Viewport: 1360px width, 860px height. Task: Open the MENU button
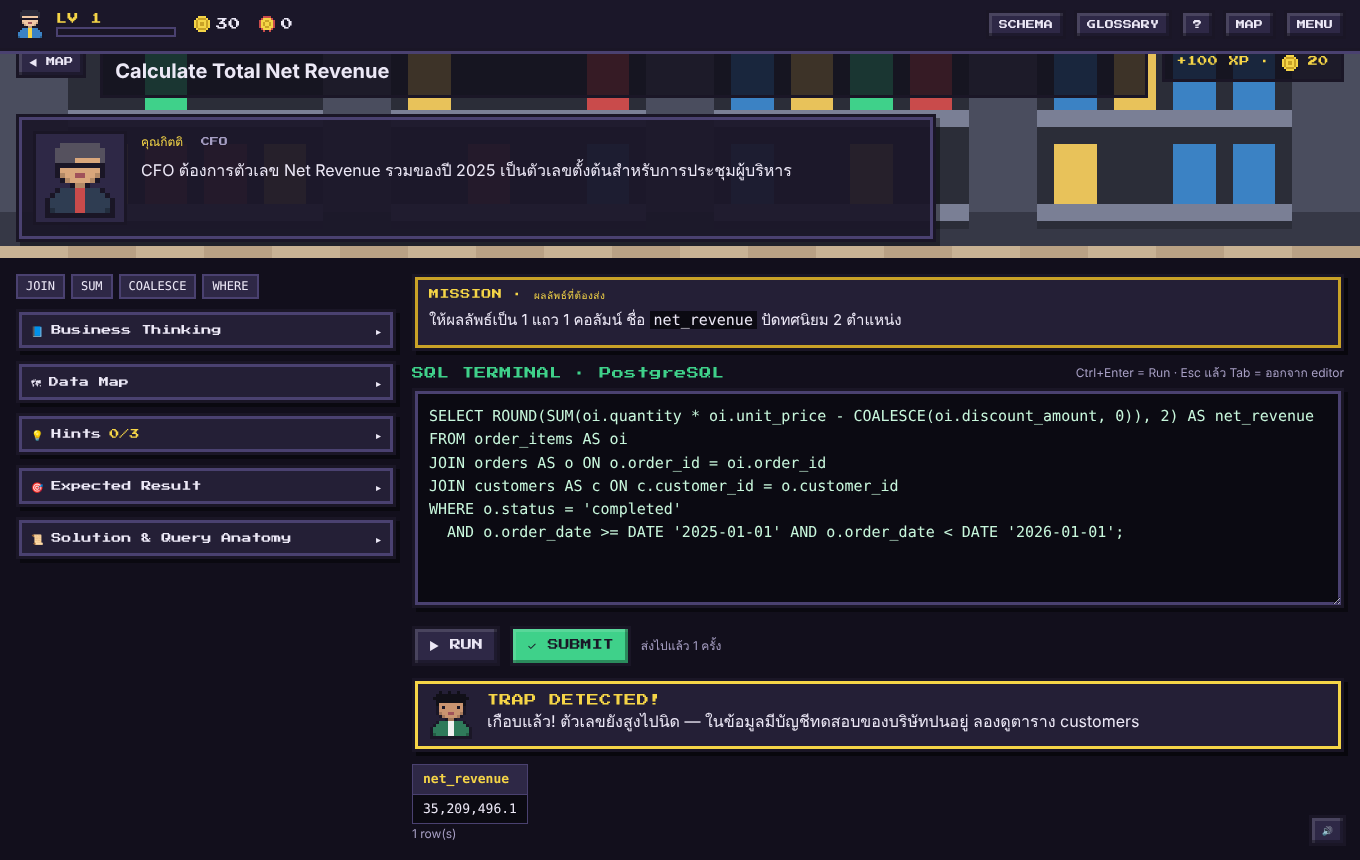click(1314, 24)
